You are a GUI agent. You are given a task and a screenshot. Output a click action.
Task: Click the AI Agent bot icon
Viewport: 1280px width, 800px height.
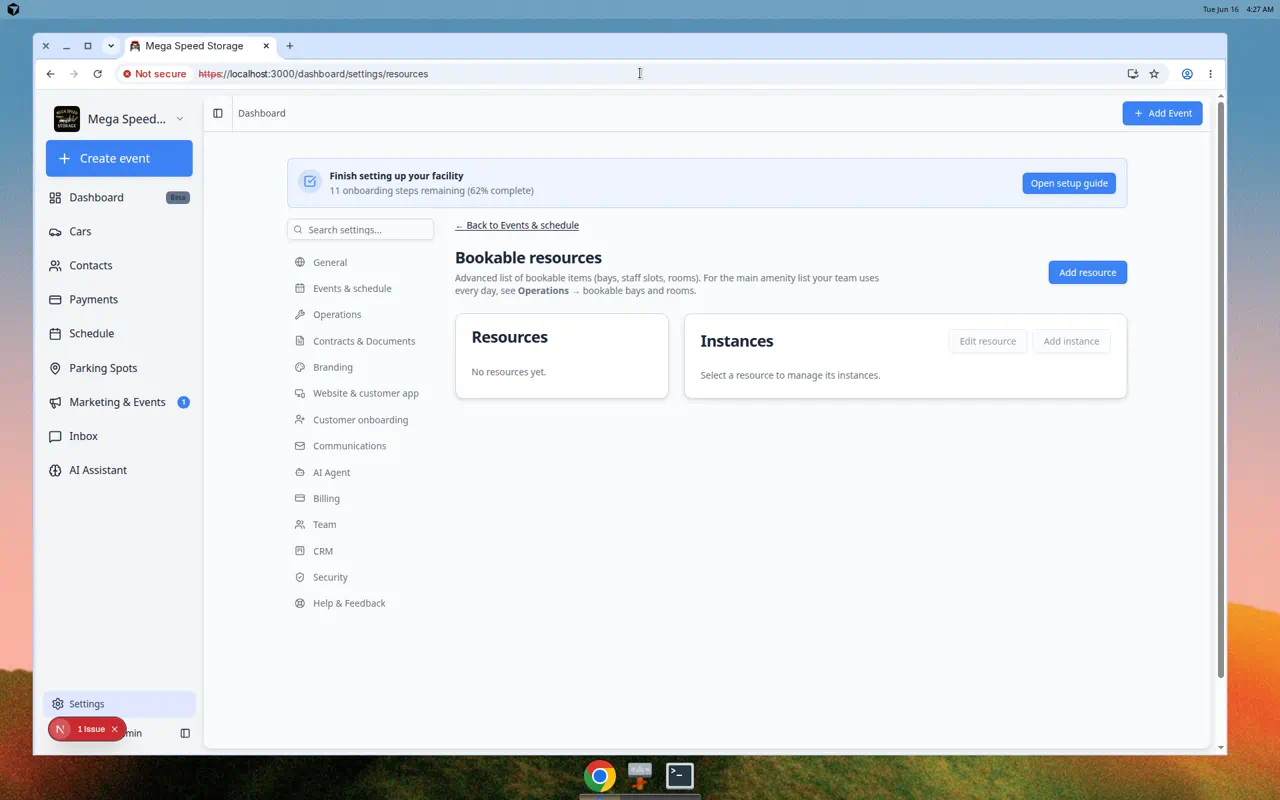(x=300, y=472)
